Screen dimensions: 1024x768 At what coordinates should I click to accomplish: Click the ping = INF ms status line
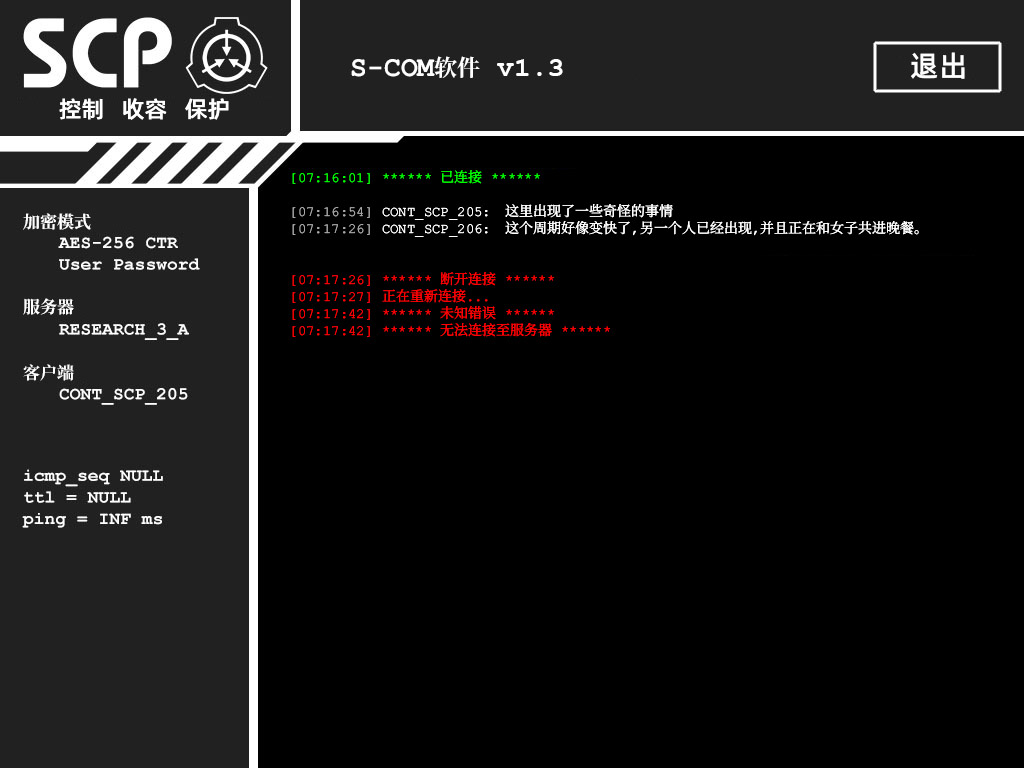(x=93, y=520)
